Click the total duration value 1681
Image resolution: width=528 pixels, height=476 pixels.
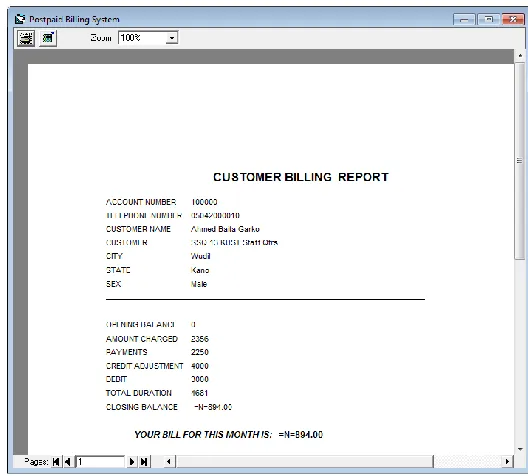tap(199, 393)
